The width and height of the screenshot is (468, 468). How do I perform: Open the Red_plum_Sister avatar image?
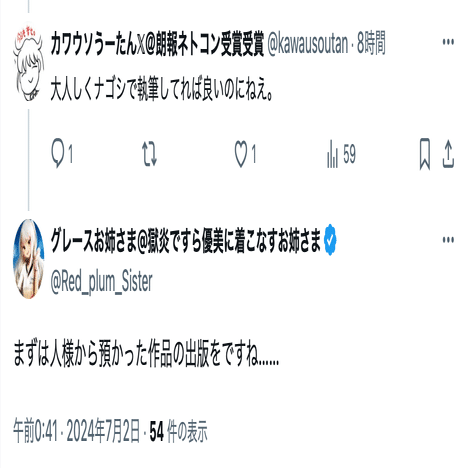(x=29, y=259)
